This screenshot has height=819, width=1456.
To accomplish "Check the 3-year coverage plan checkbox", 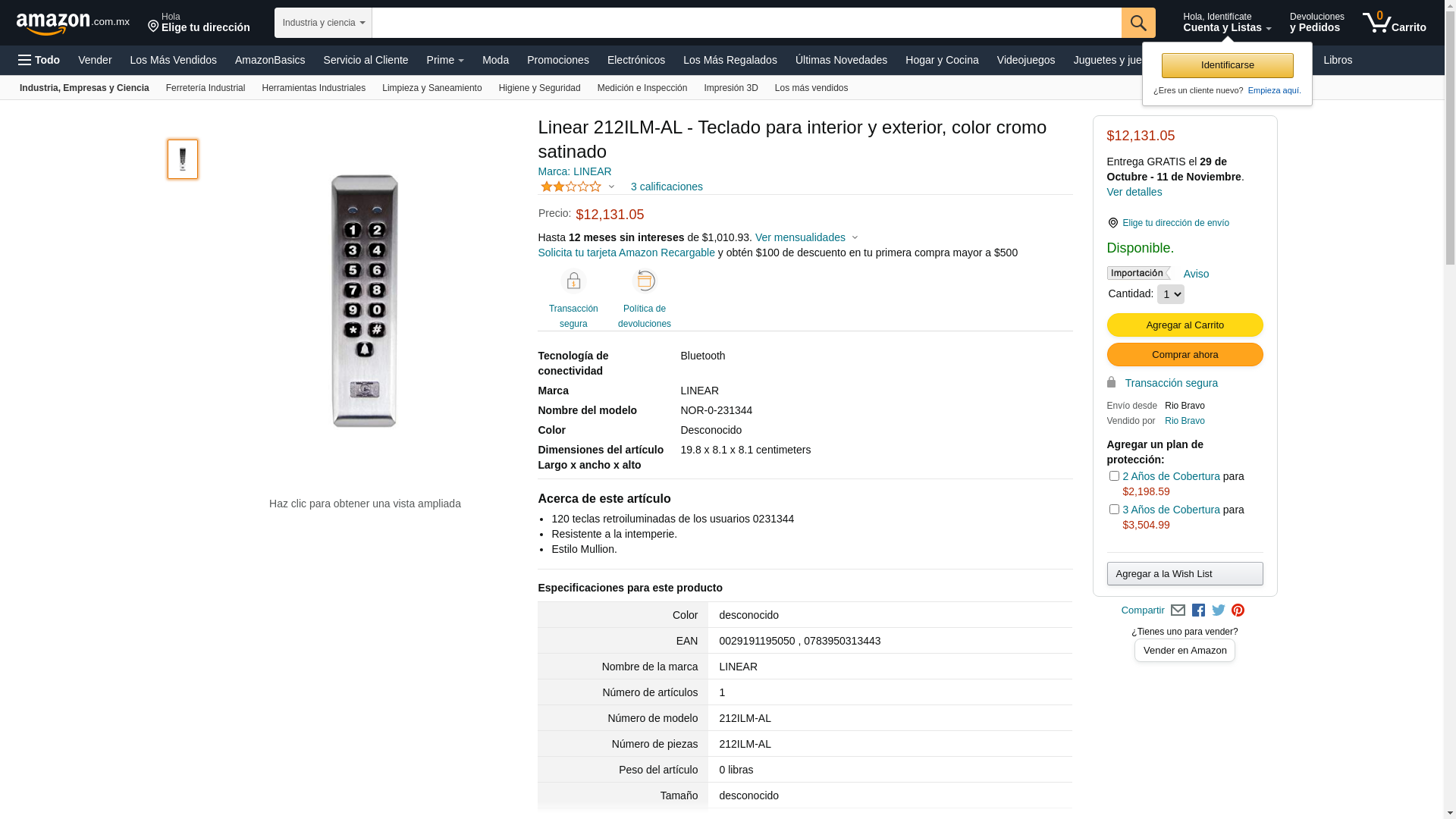I will pyautogui.click(x=1114, y=510).
